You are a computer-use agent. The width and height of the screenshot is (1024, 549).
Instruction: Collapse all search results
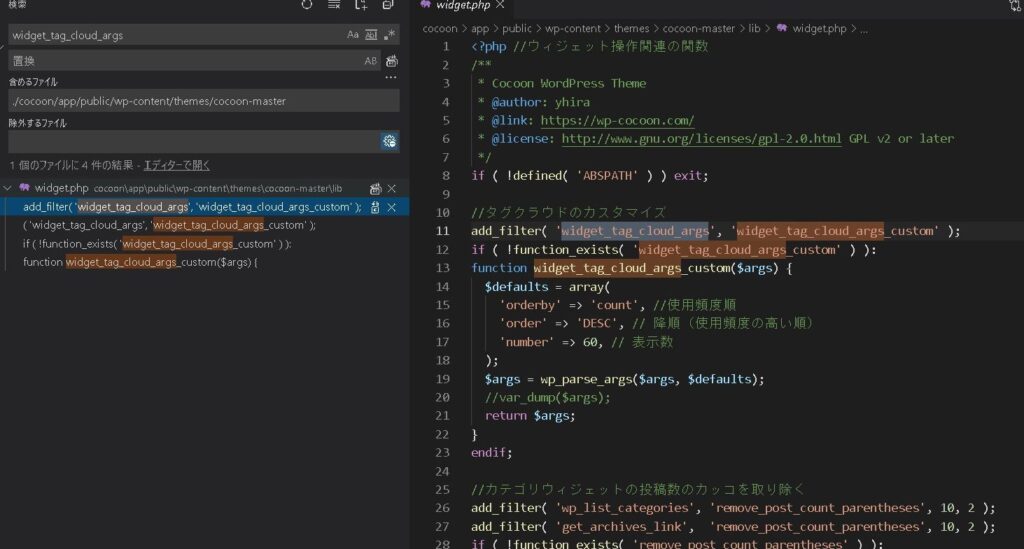388,5
